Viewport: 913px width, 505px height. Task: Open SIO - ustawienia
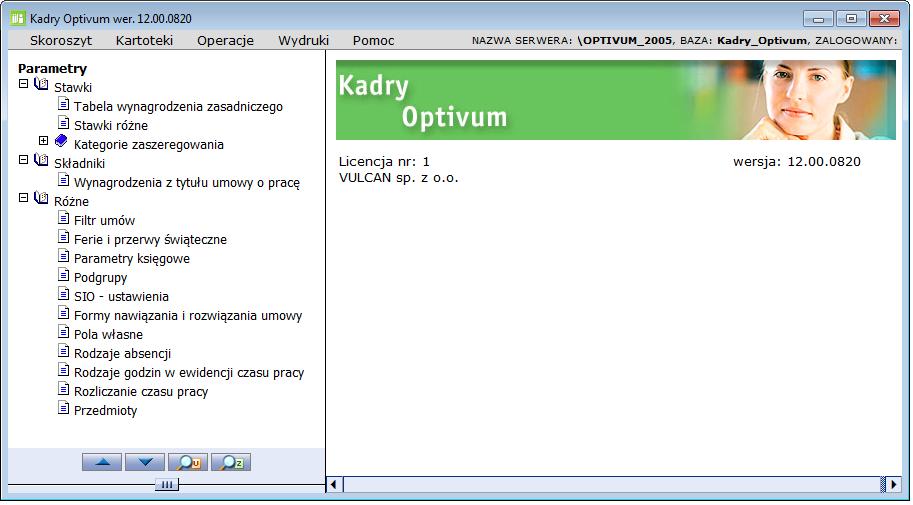[x=121, y=296]
